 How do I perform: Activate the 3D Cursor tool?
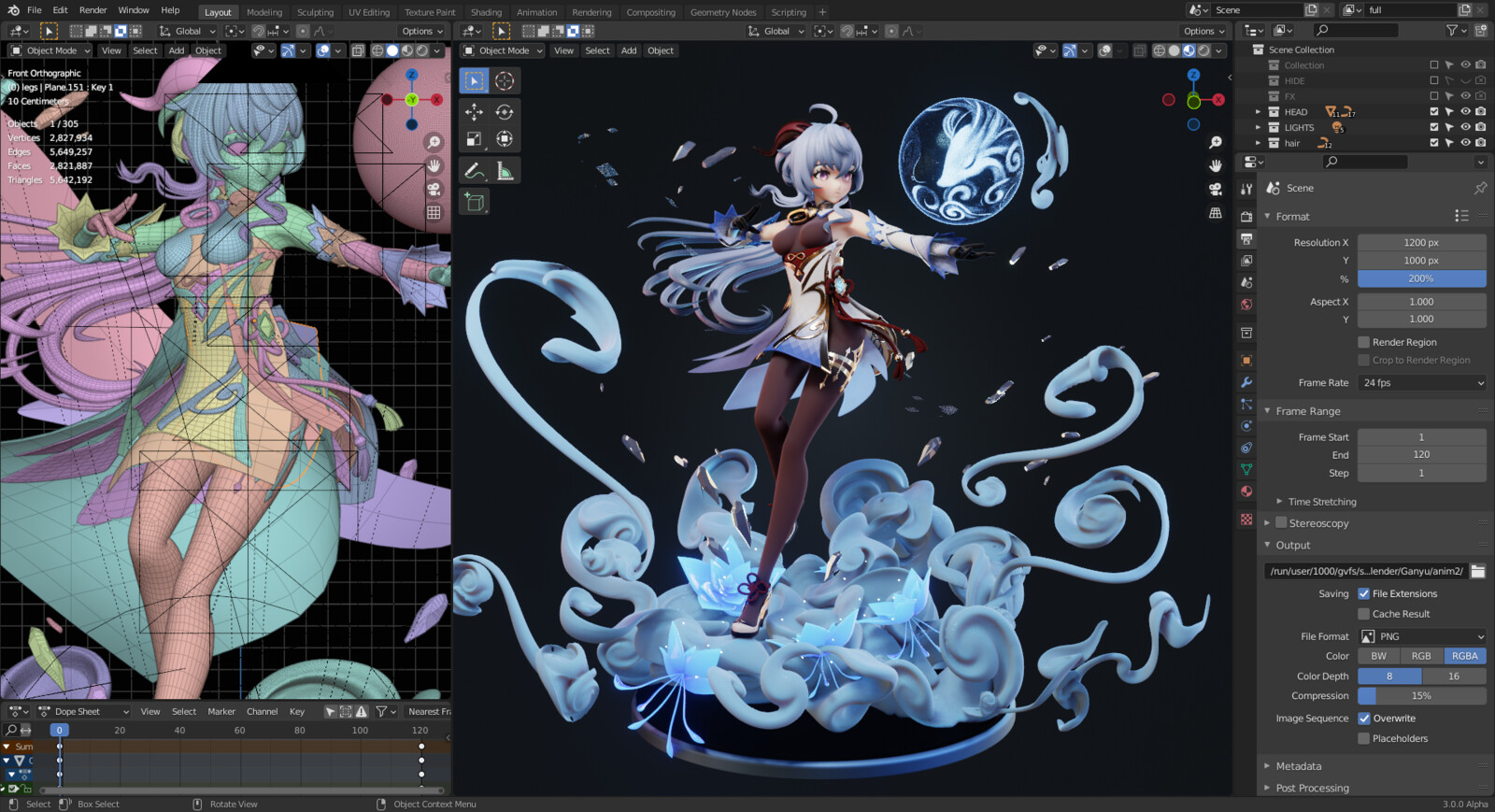(x=505, y=81)
